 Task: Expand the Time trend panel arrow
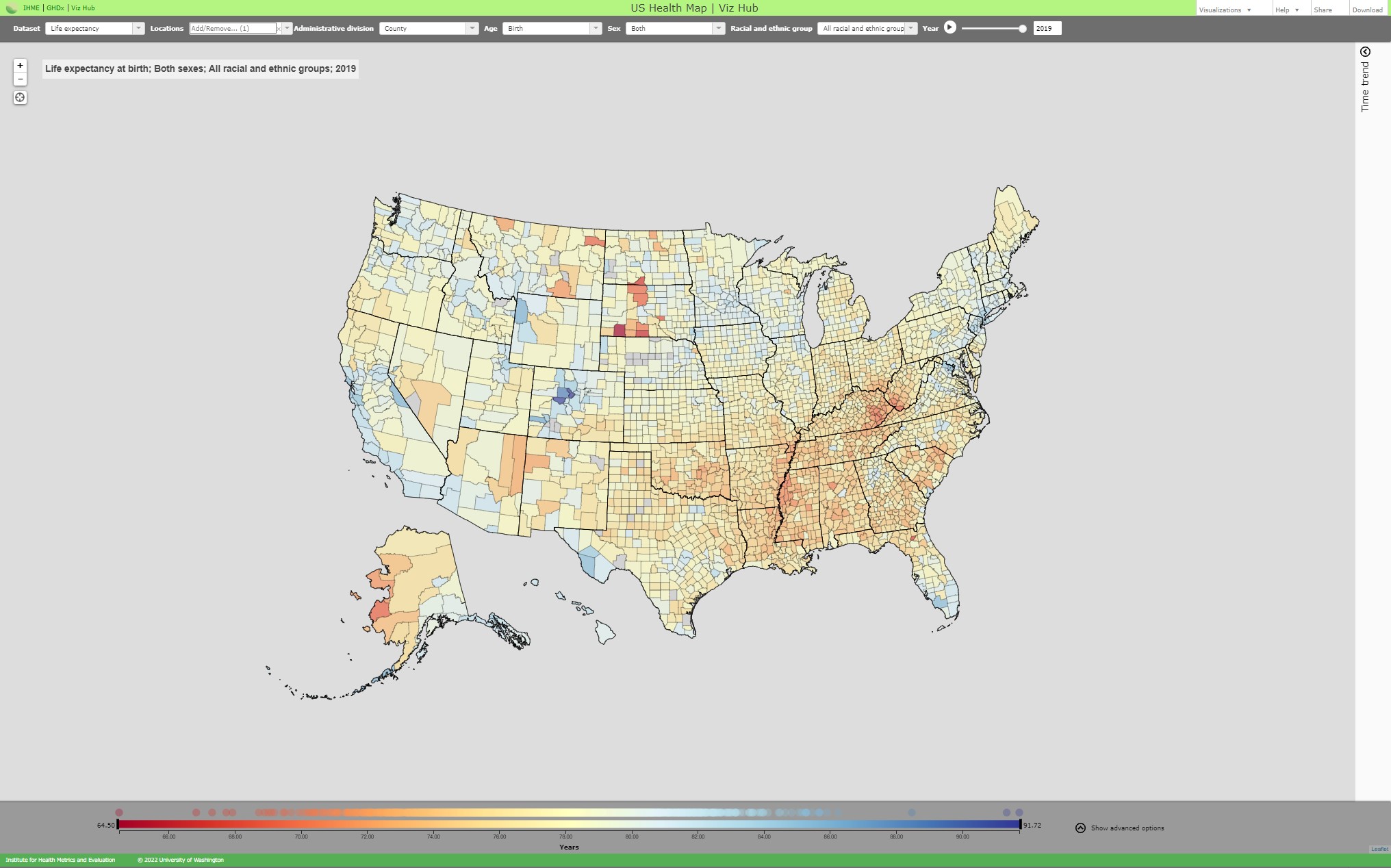coord(1365,52)
